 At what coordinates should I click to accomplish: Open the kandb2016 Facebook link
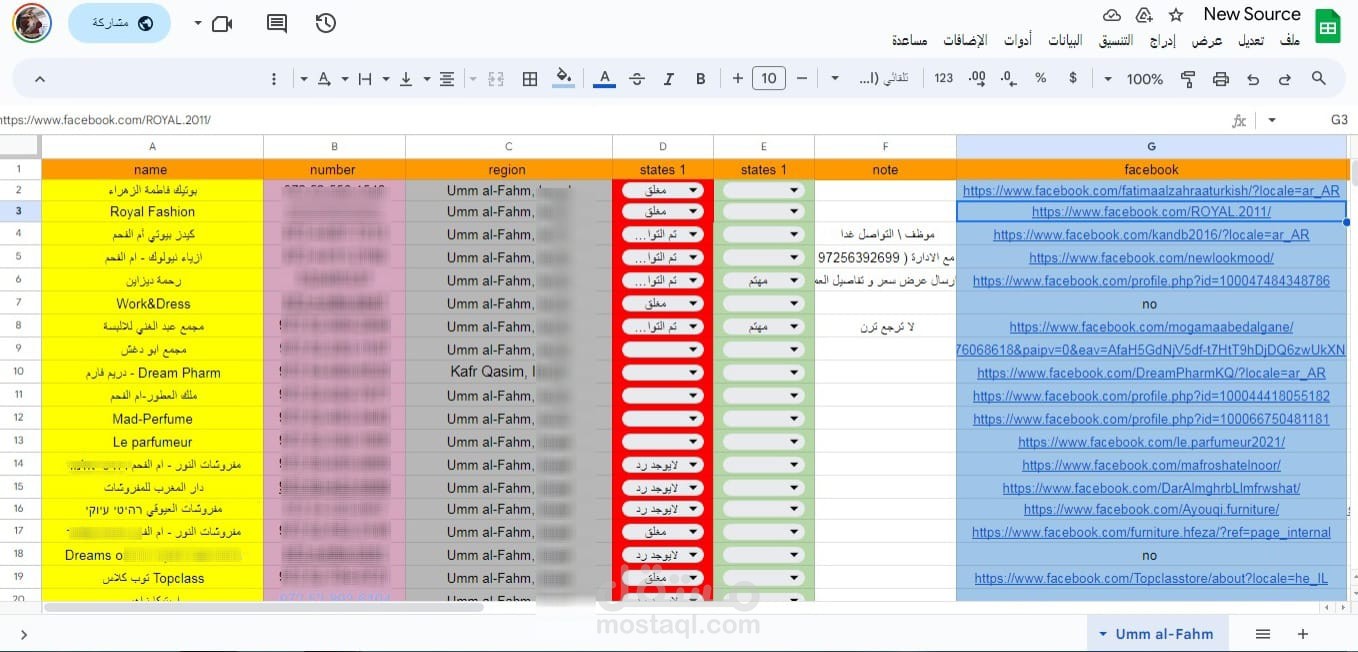(x=1151, y=235)
